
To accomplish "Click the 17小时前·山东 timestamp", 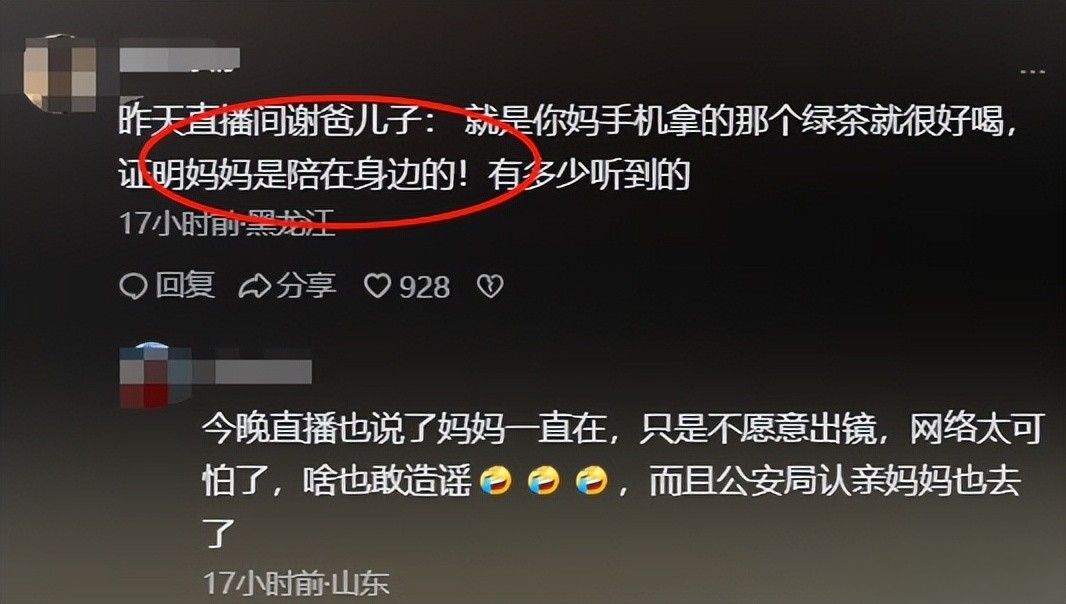I will coord(296,584).
